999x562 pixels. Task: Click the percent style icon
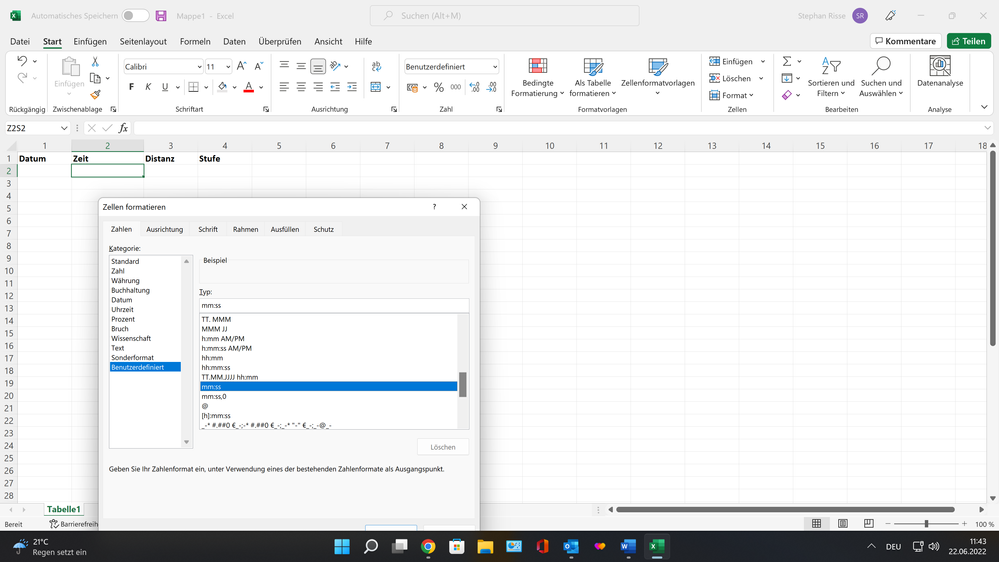tap(438, 87)
